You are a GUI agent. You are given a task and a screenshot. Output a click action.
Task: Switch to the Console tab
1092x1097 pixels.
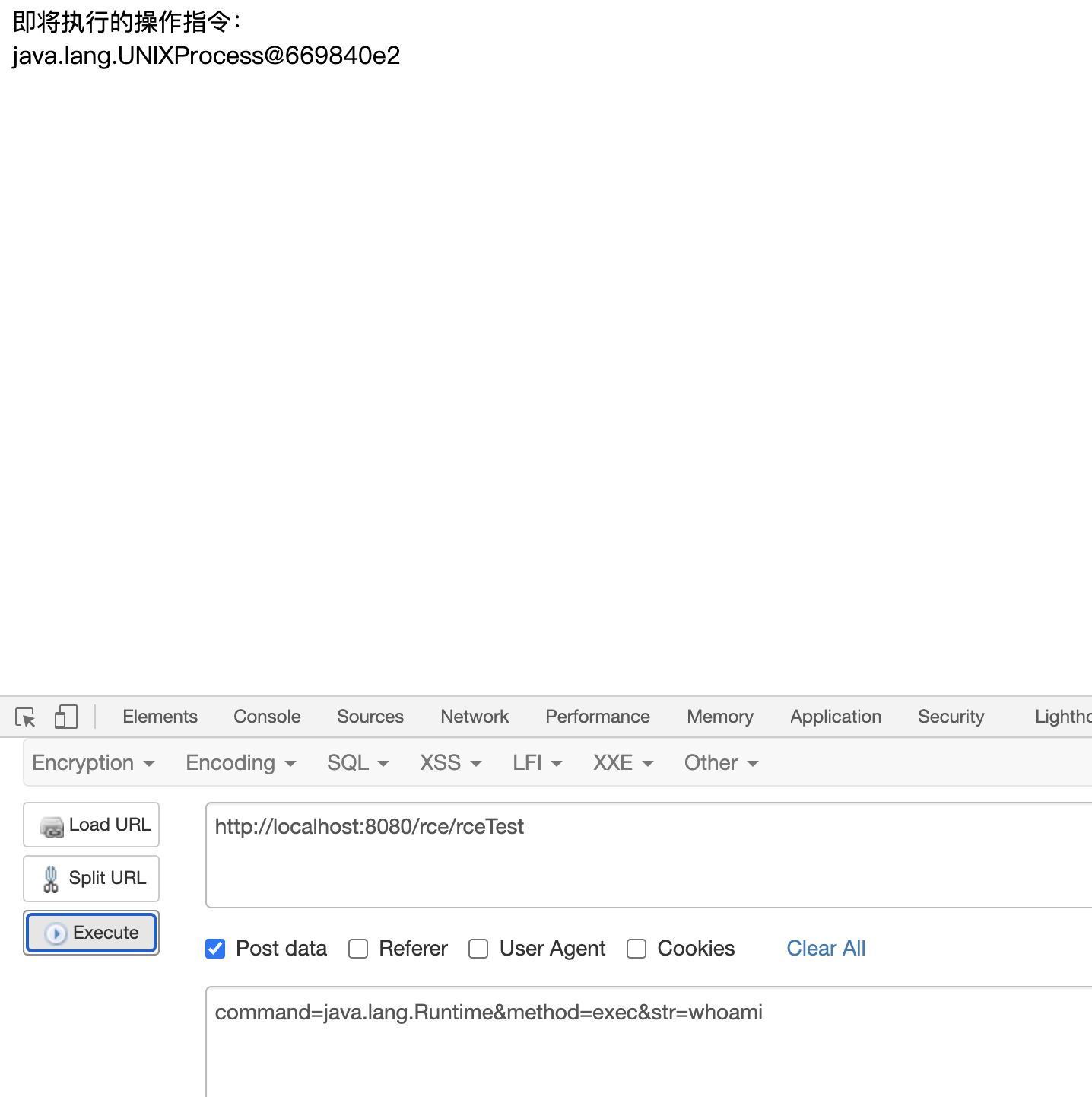[266, 716]
